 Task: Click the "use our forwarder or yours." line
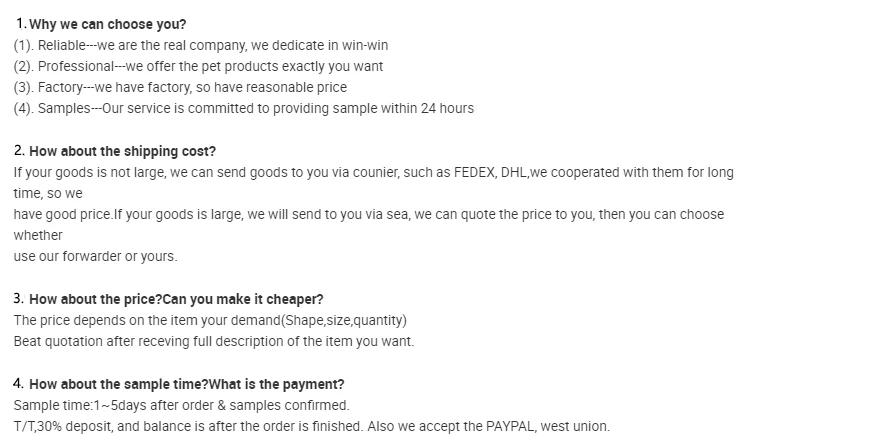click(95, 256)
